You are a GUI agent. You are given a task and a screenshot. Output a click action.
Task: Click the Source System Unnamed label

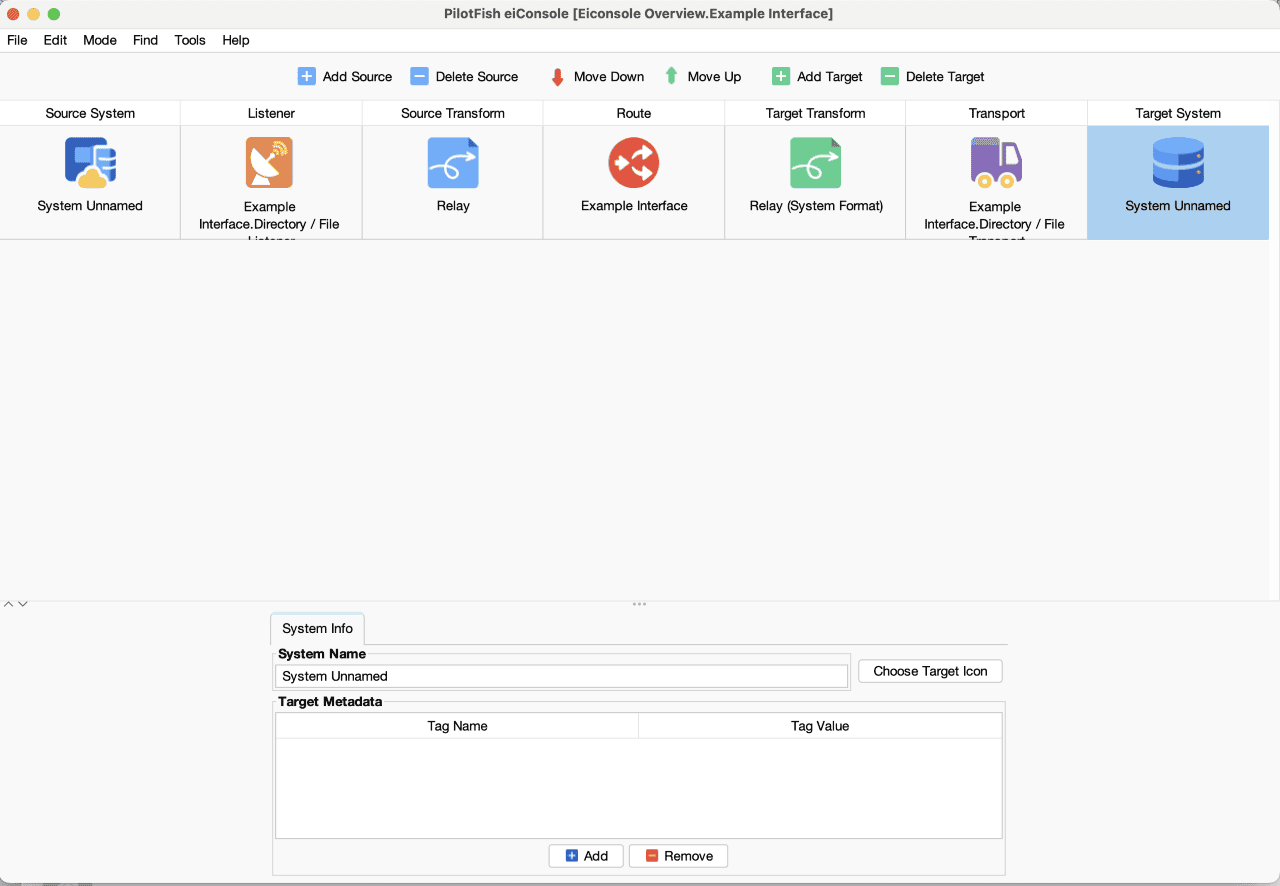[x=90, y=206]
